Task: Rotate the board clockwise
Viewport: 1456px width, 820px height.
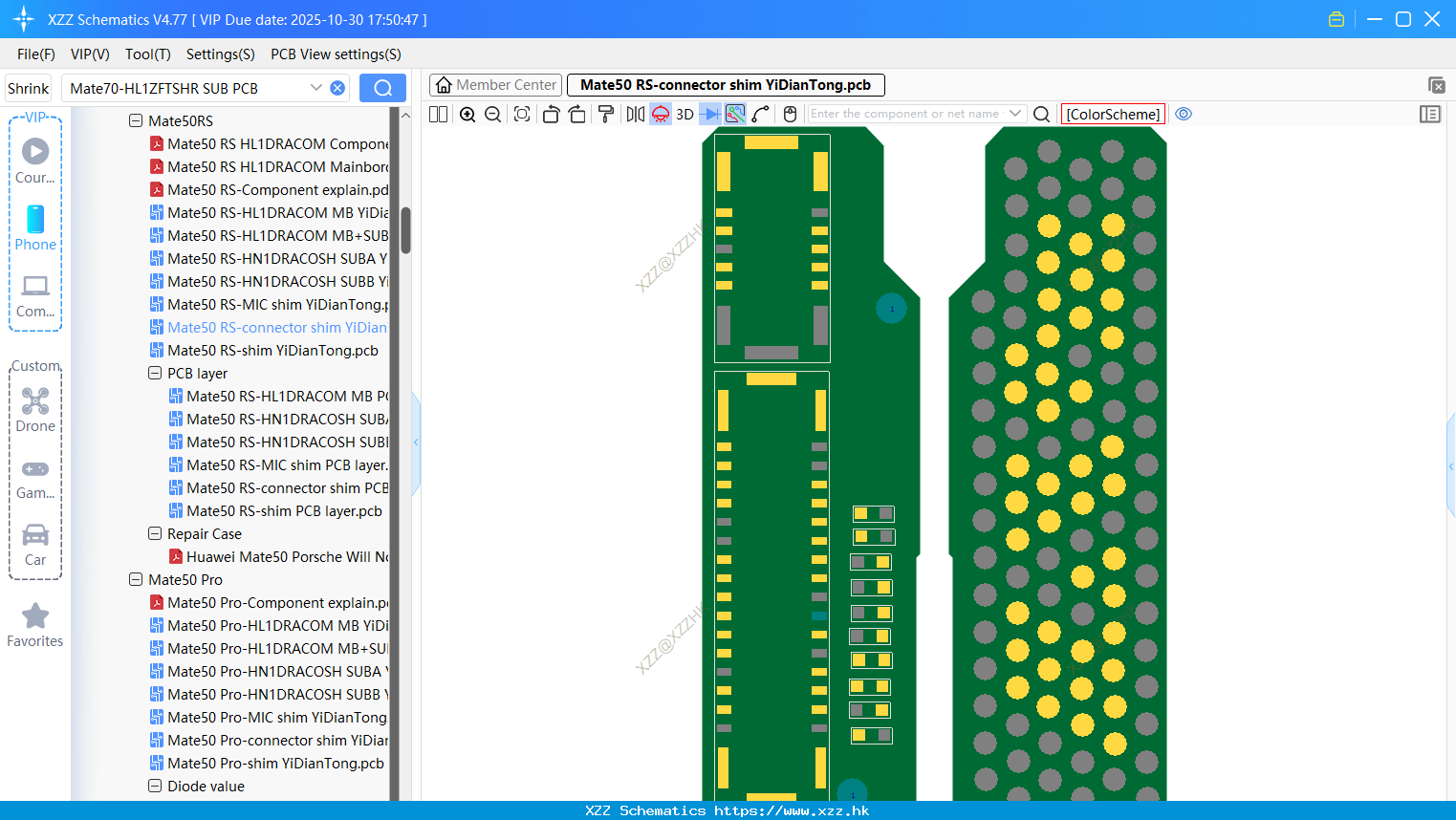Action: coord(577,114)
